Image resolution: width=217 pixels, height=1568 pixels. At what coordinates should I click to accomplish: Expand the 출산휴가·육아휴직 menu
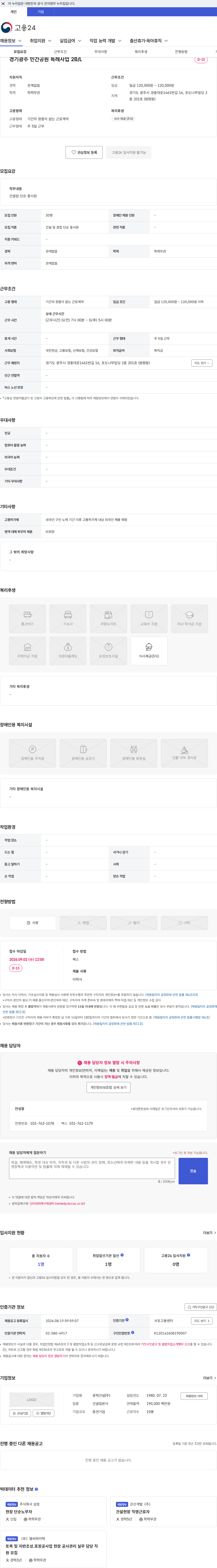tap(149, 41)
